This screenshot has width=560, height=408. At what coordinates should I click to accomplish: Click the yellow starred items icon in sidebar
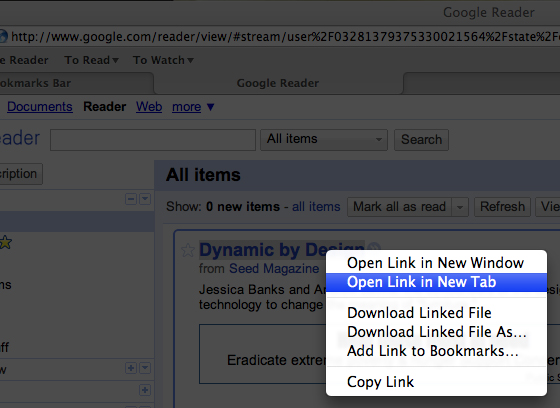click(5, 243)
